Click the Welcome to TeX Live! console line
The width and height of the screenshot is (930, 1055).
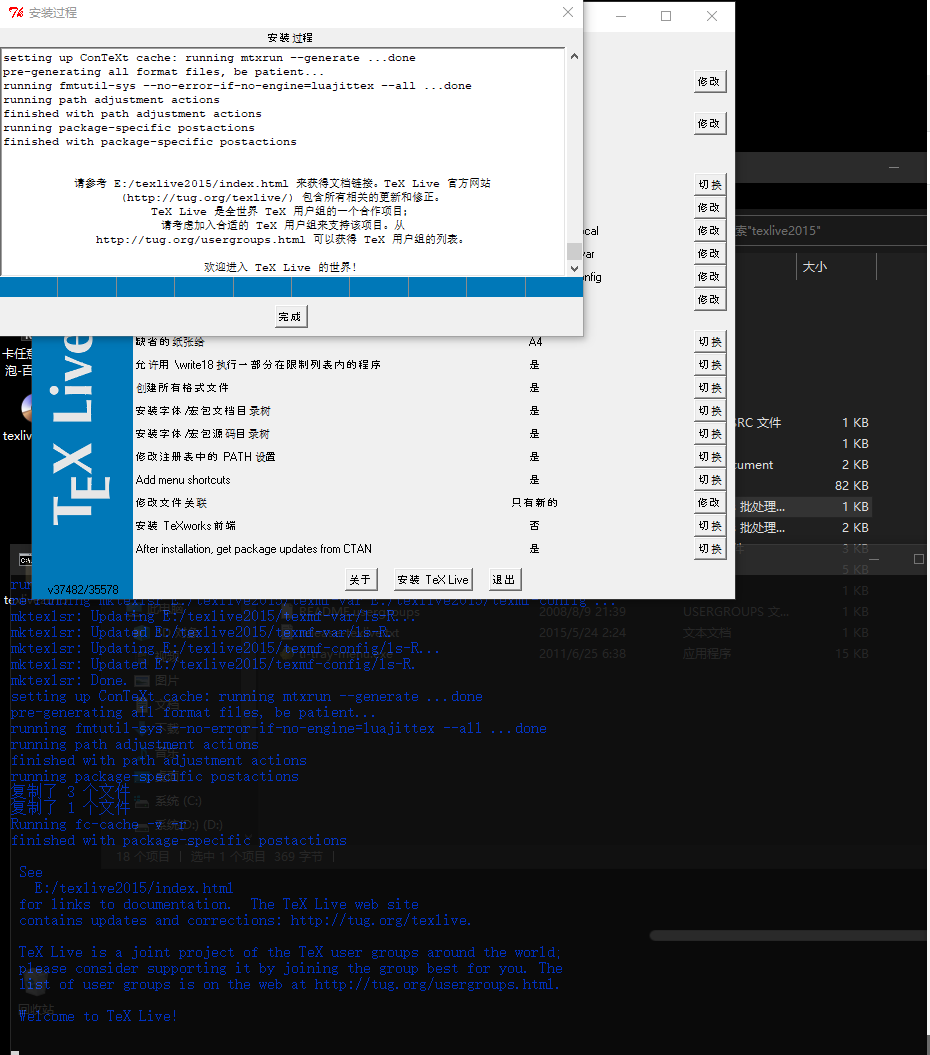click(x=98, y=1016)
